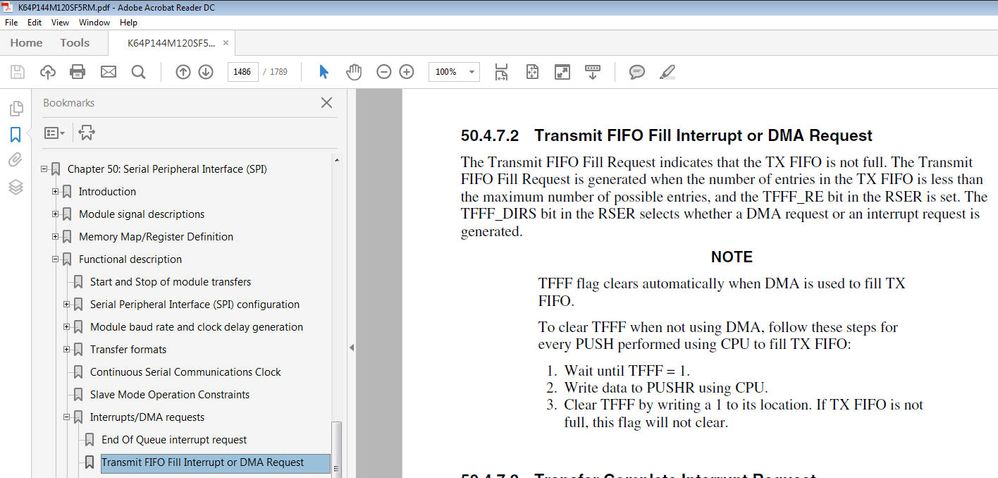Viewport: 998px width, 478px height.
Task: Select Functional description bookmark label
Action: (130, 259)
